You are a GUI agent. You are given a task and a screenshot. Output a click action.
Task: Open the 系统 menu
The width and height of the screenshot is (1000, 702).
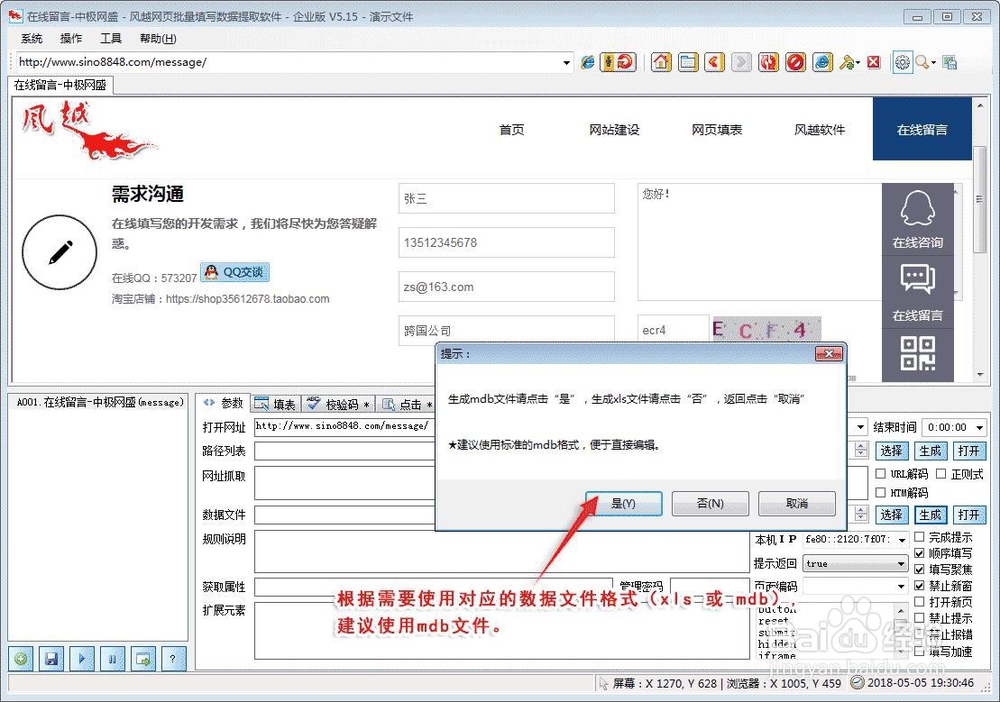pyautogui.click(x=31, y=38)
